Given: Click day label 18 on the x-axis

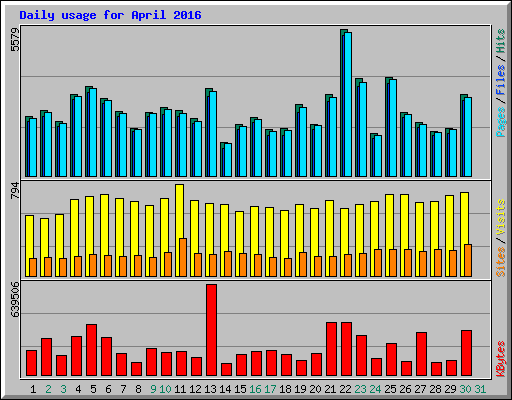Looking at the screenshot, I should (285, 389).
